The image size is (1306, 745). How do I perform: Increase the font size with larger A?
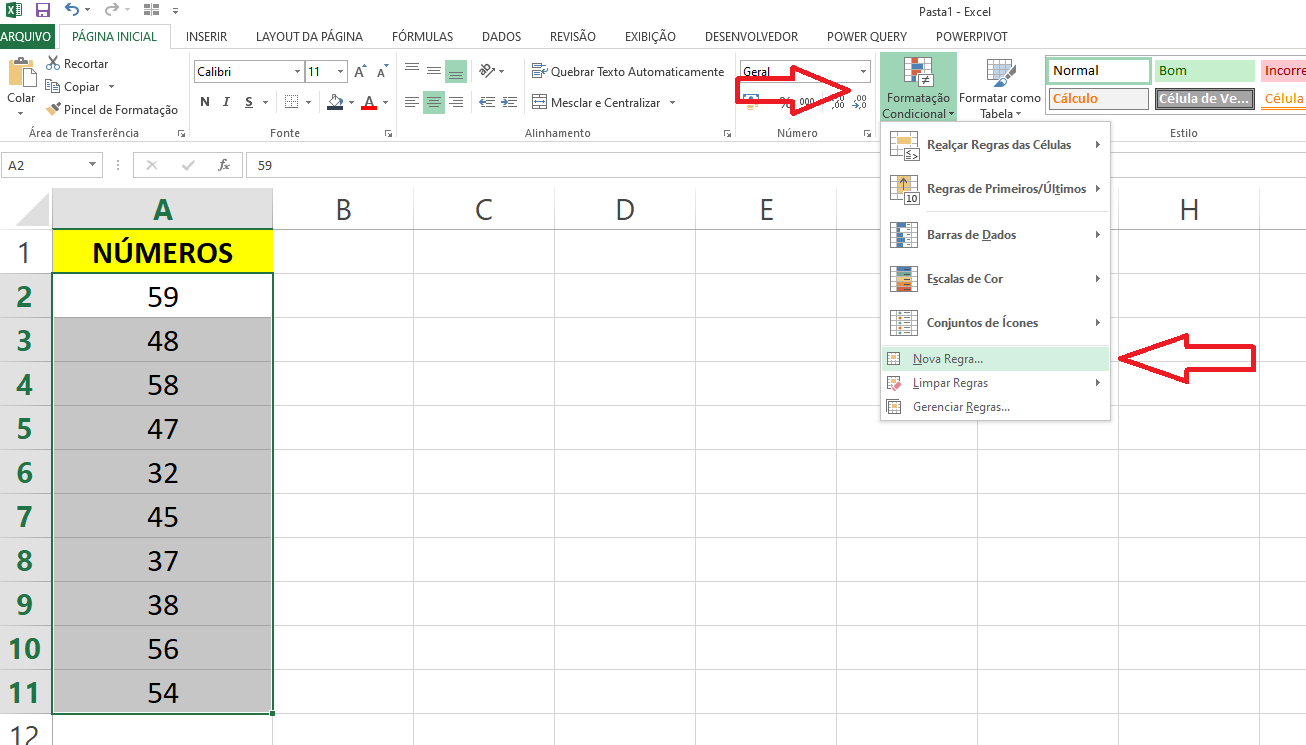tap(360, 72)
